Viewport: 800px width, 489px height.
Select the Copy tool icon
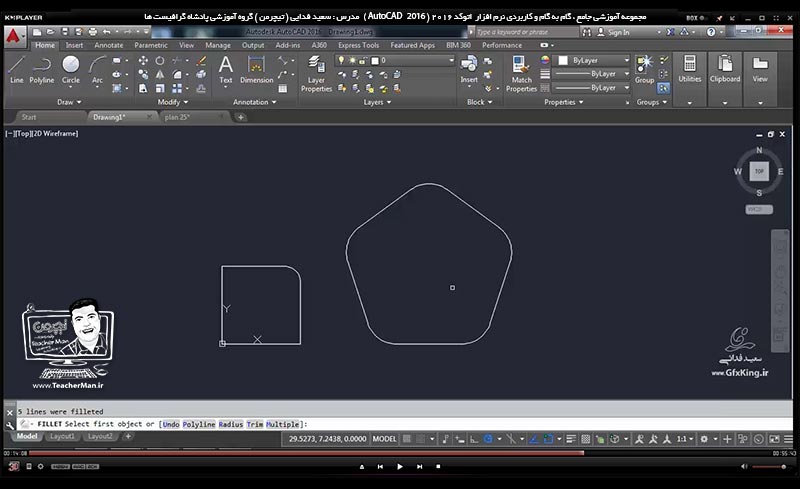point(143,75)
